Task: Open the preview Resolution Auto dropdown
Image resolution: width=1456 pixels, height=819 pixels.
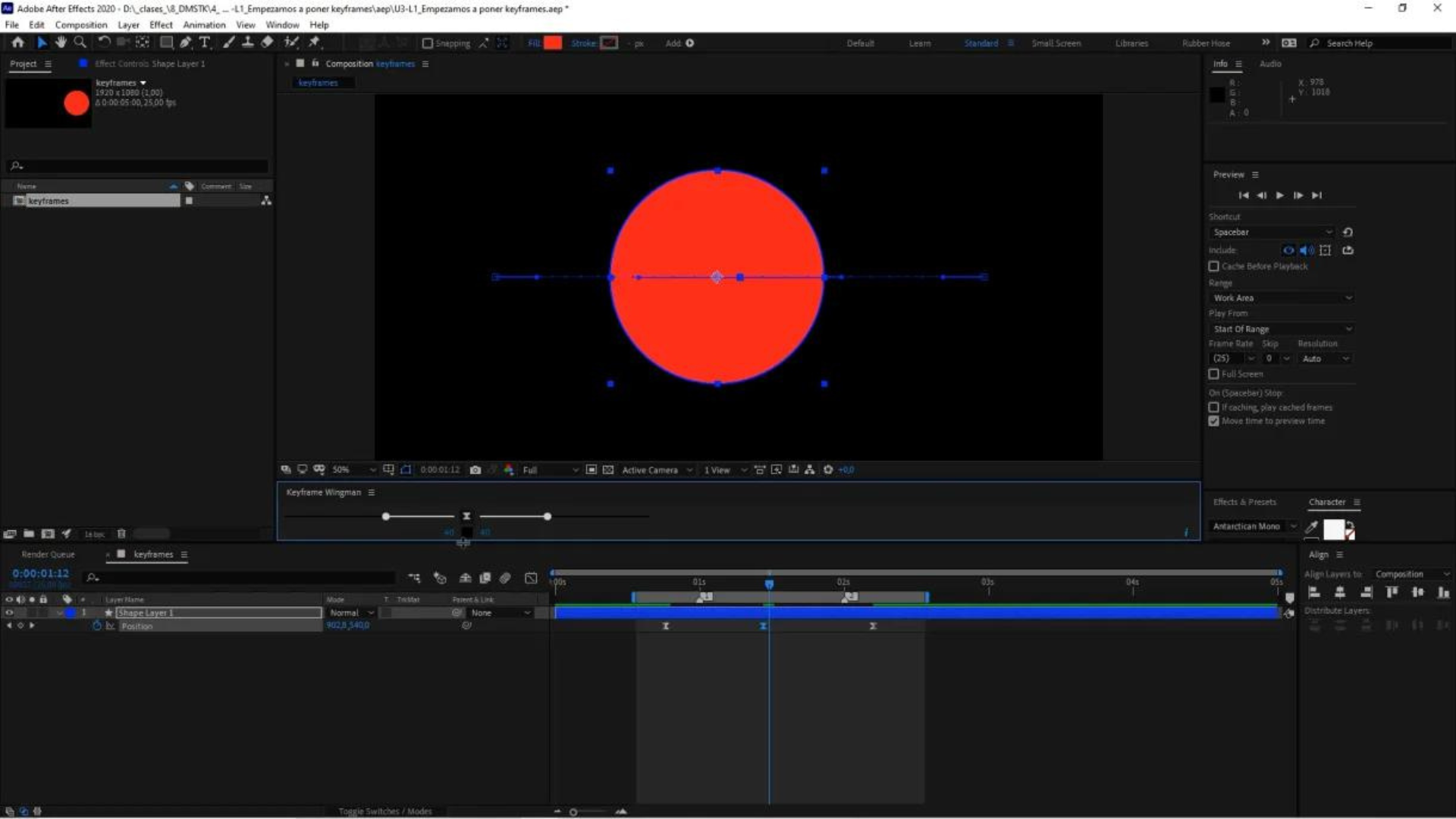Action: pos(1325,359)
